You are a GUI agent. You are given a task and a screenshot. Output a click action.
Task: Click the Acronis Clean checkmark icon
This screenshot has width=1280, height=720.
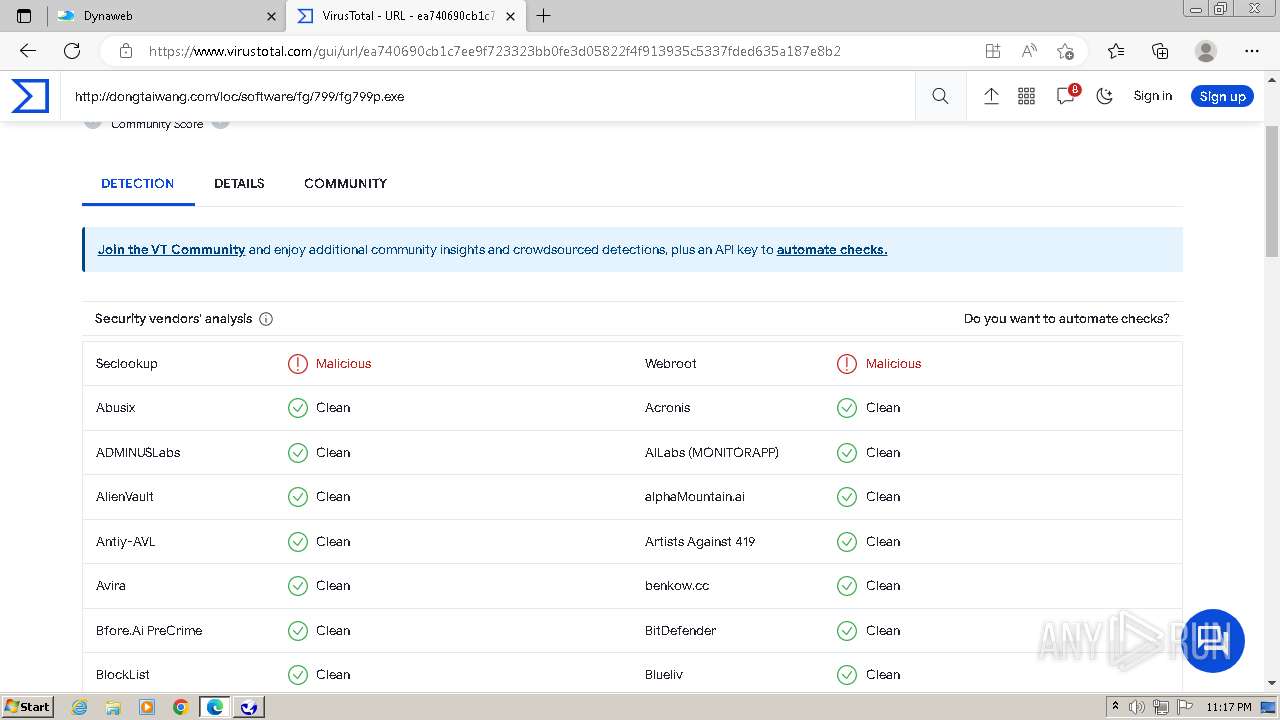point(847,408)
